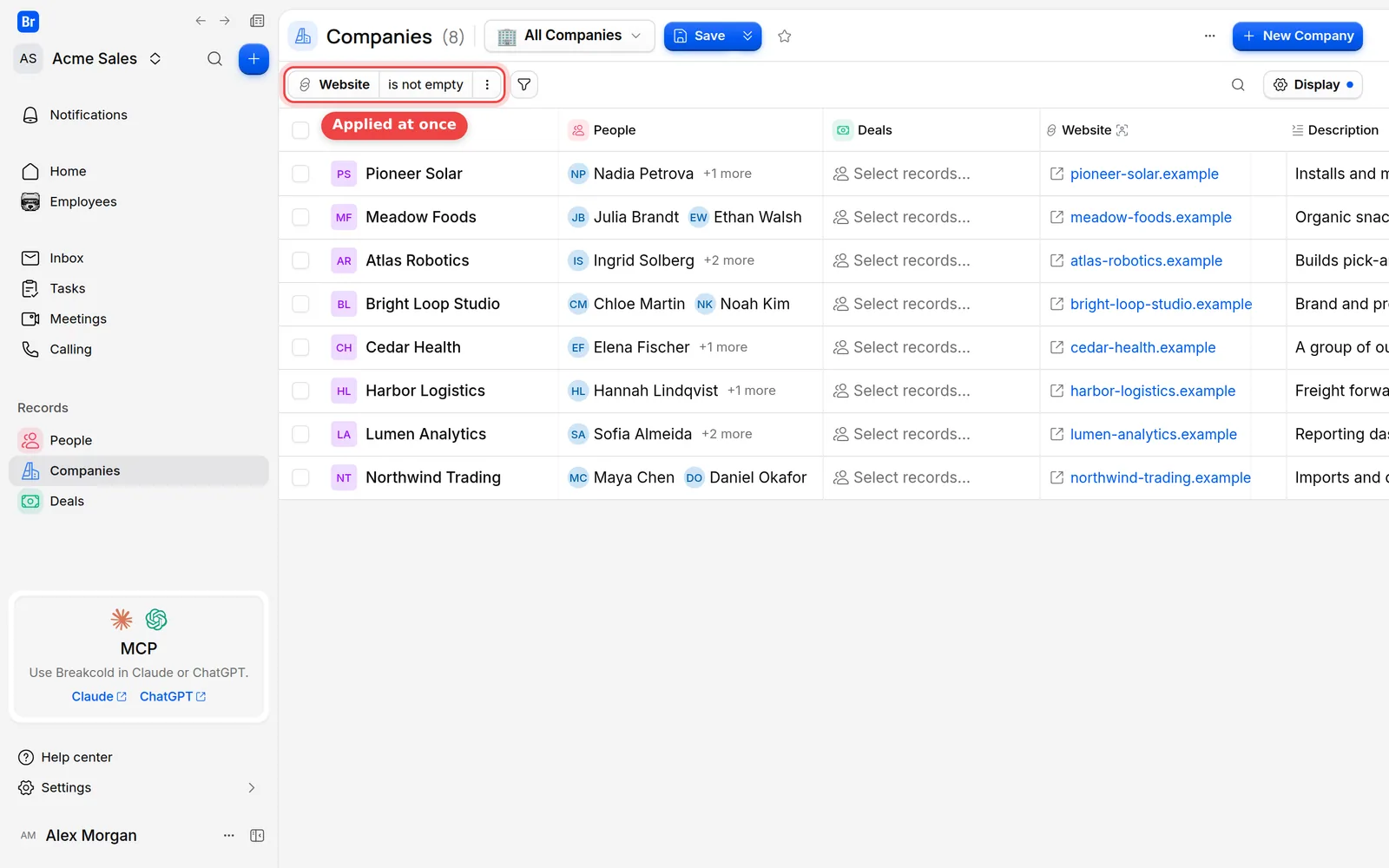Change the 'is not empty' filter condition

(425, 85)
